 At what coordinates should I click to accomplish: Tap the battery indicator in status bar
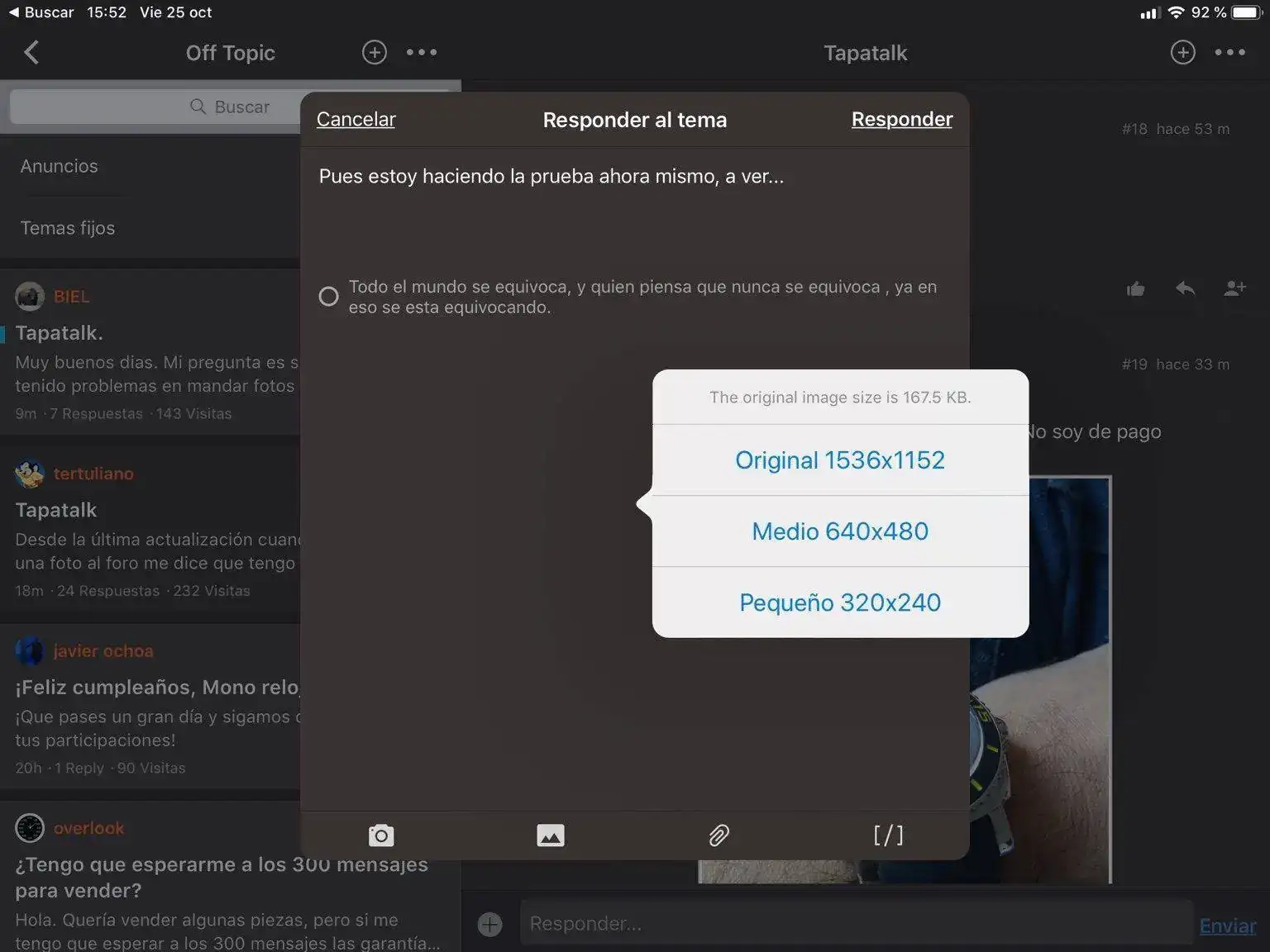1246,12
